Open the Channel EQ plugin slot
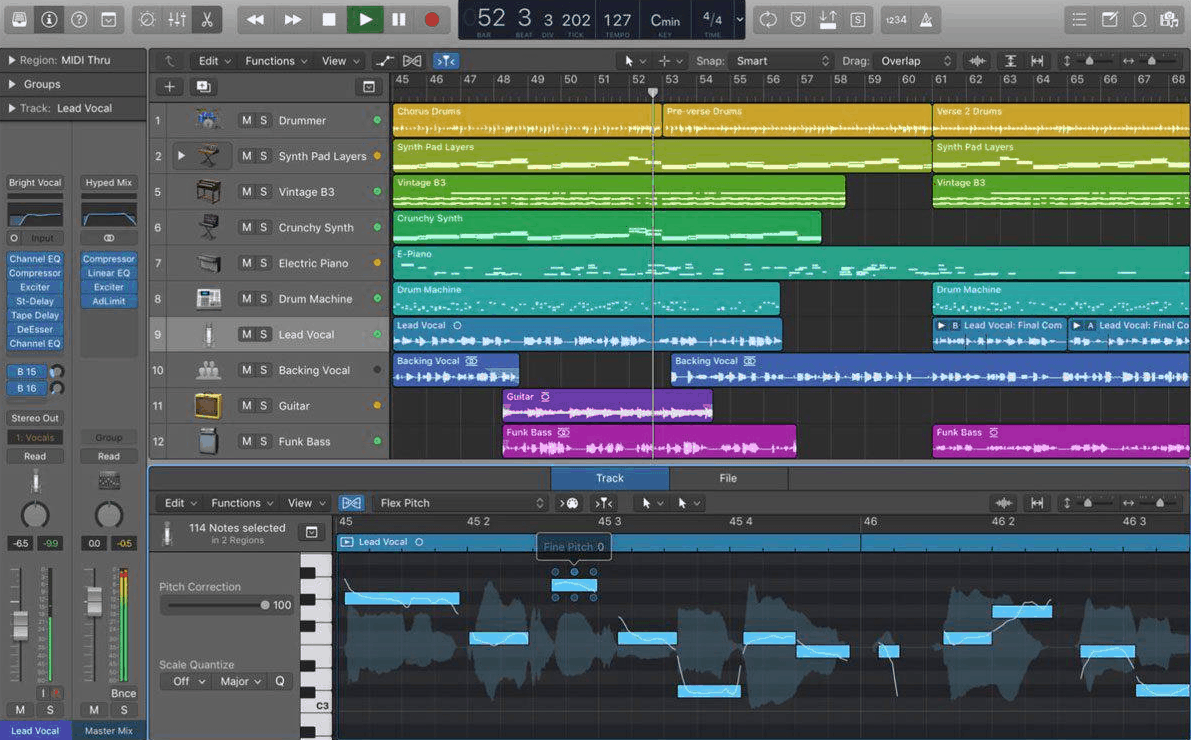Image resolution: width=1191 pixels, height=740 pixels. tap(35, 258)
